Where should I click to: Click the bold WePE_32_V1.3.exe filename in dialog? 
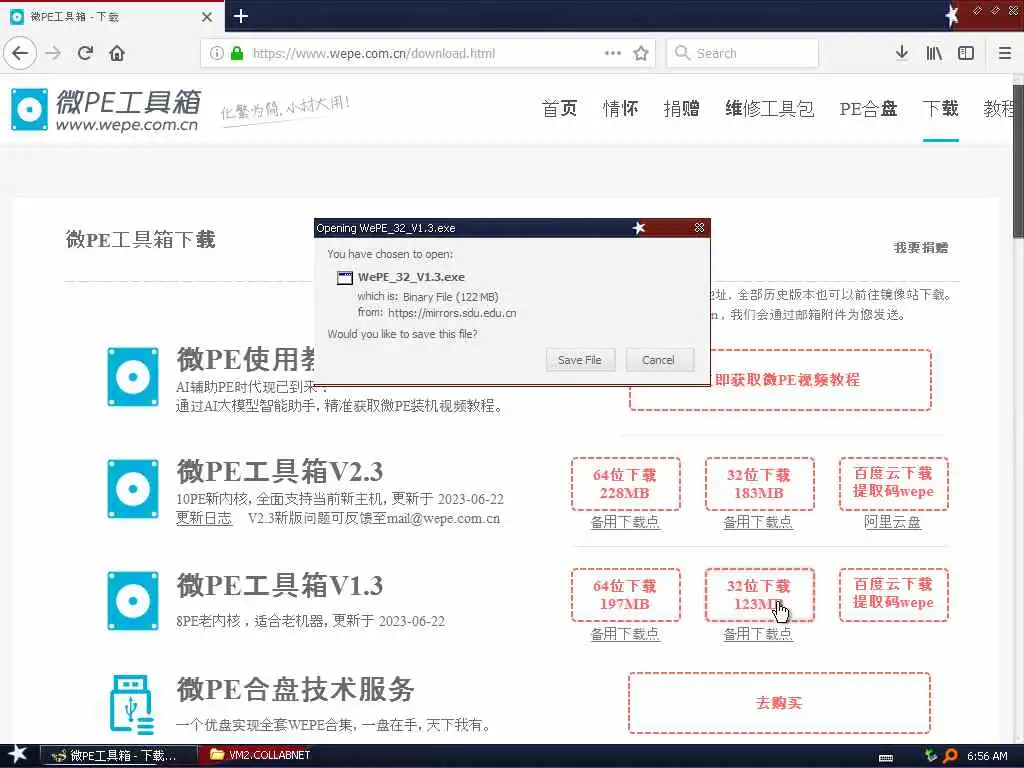pos(411,277)
